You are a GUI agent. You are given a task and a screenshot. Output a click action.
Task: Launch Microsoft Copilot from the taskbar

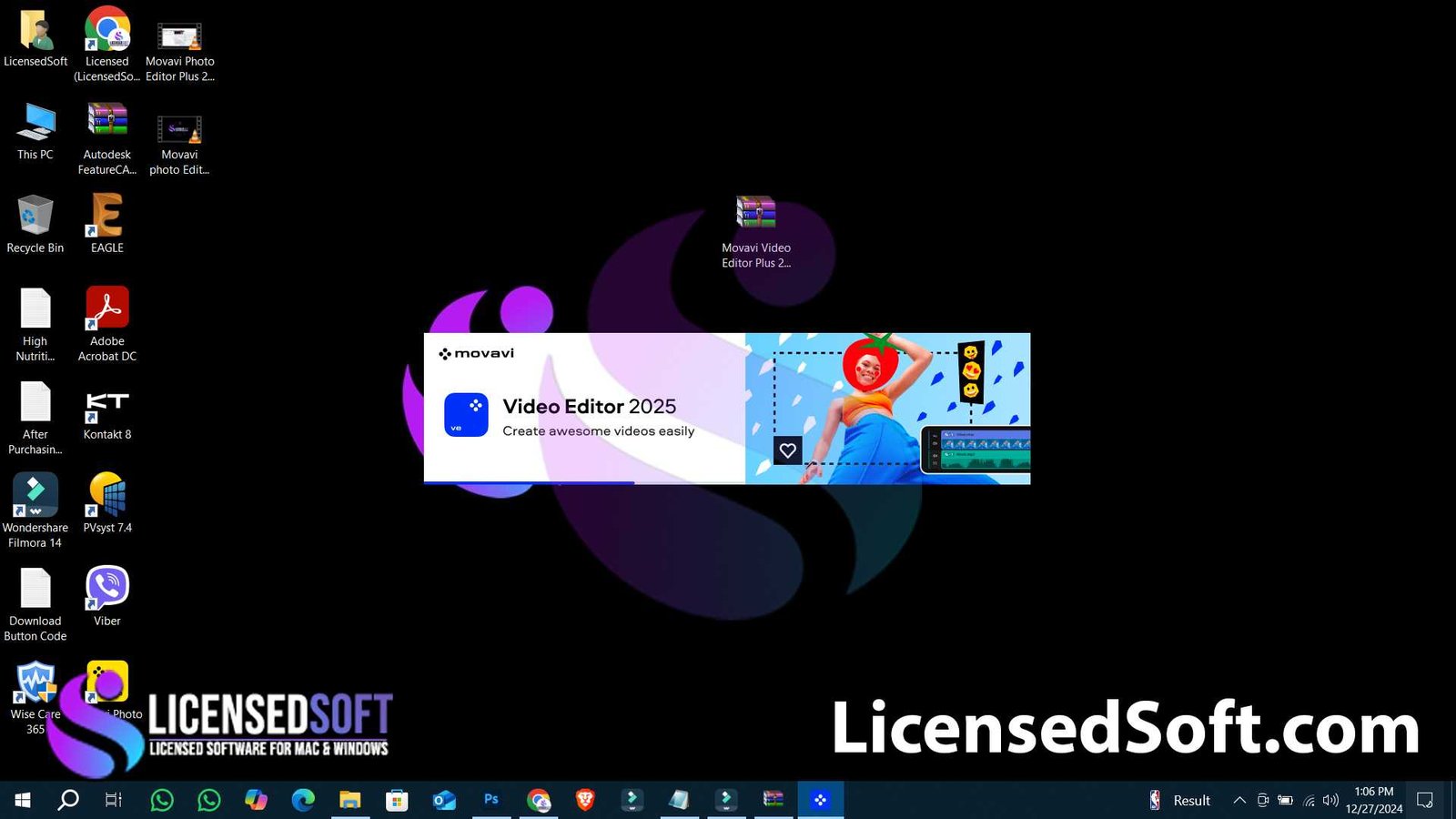pos(256,800)
